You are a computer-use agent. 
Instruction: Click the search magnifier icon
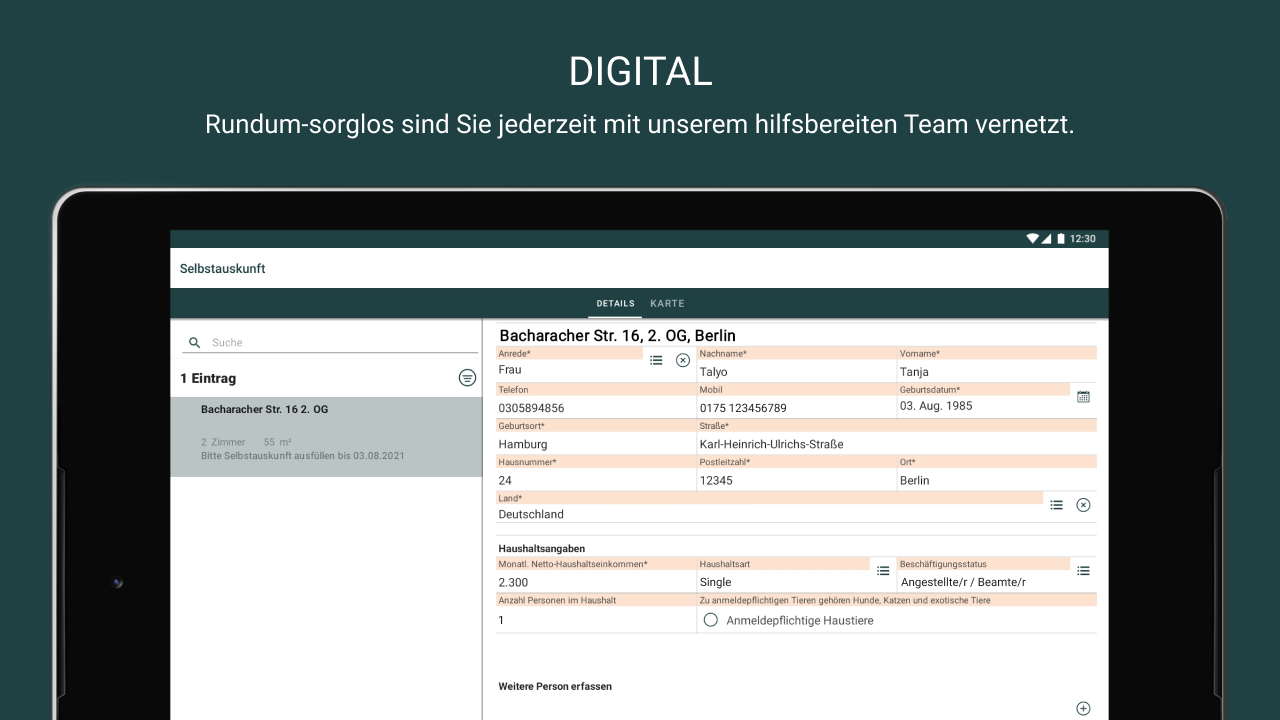coord(195,343)
